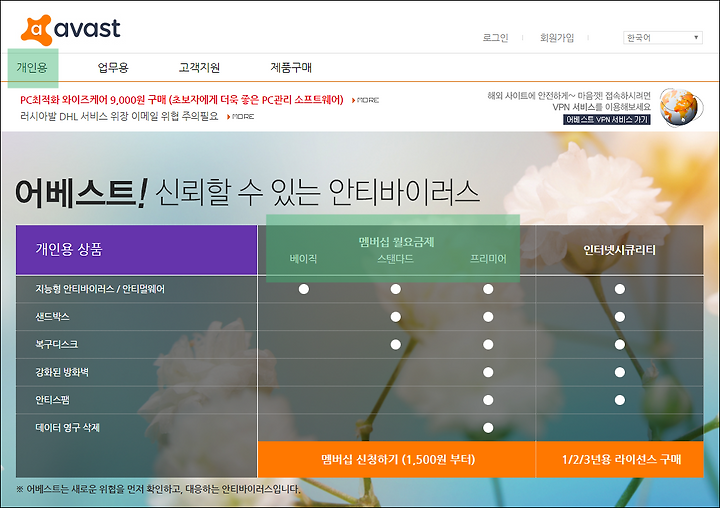Screen dimensions: 720x508
Task: Click 프리미어 dot in 안티스팸 row
Action: pos(488,400)
